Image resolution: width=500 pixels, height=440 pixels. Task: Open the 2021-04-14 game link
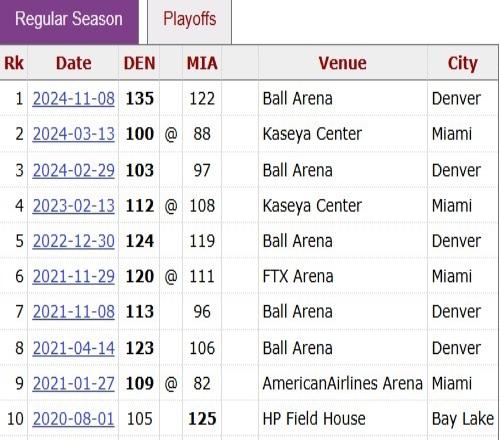[x=74, y=348]
